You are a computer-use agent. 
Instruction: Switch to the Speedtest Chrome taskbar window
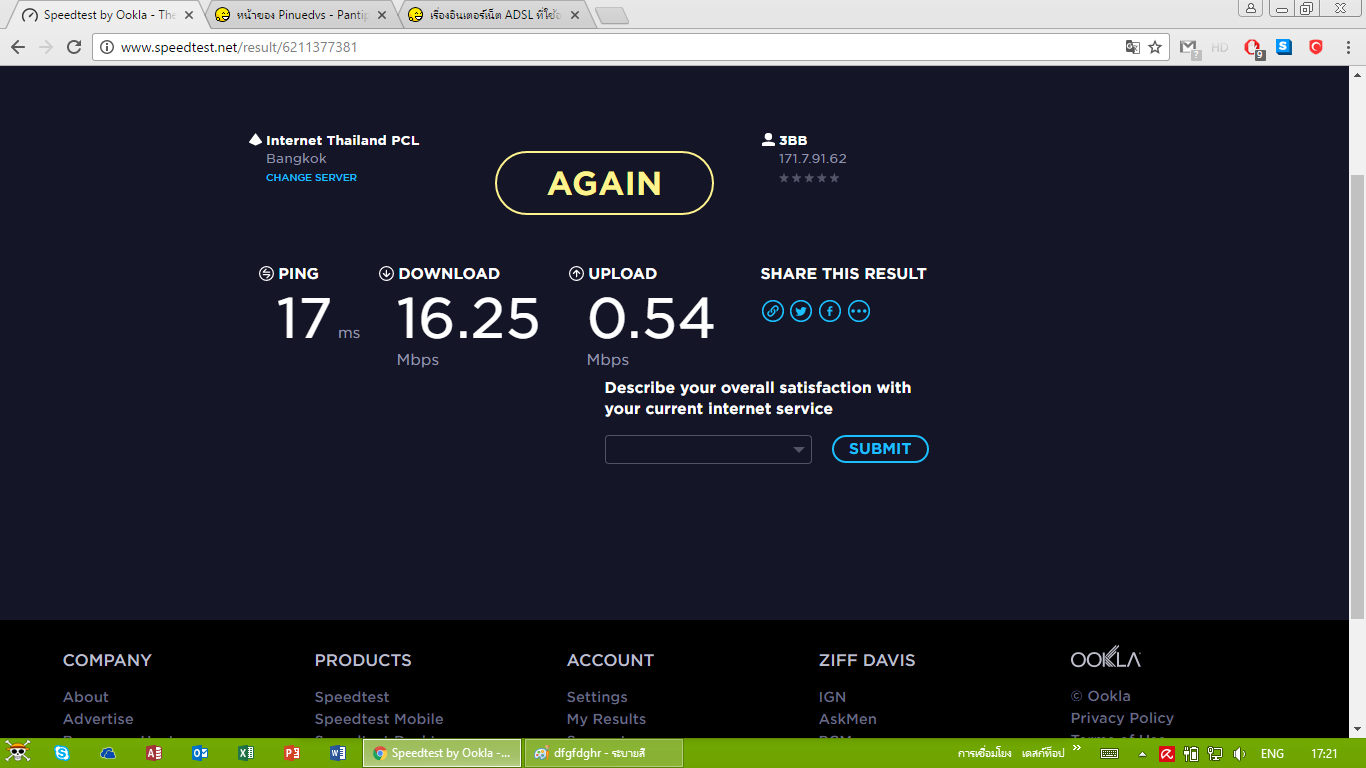click(442, 753)
